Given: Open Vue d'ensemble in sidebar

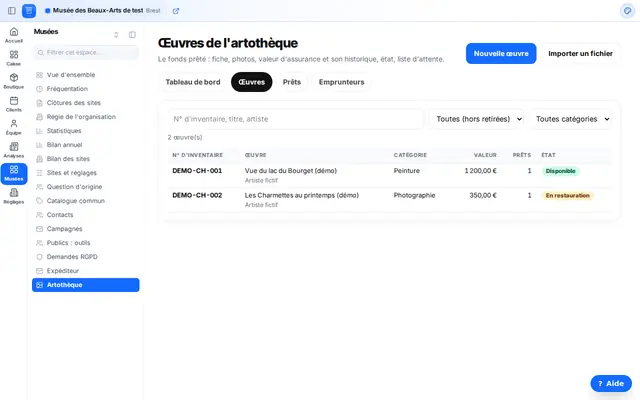Looking at the screenshot, I should (x=86, y=75).
